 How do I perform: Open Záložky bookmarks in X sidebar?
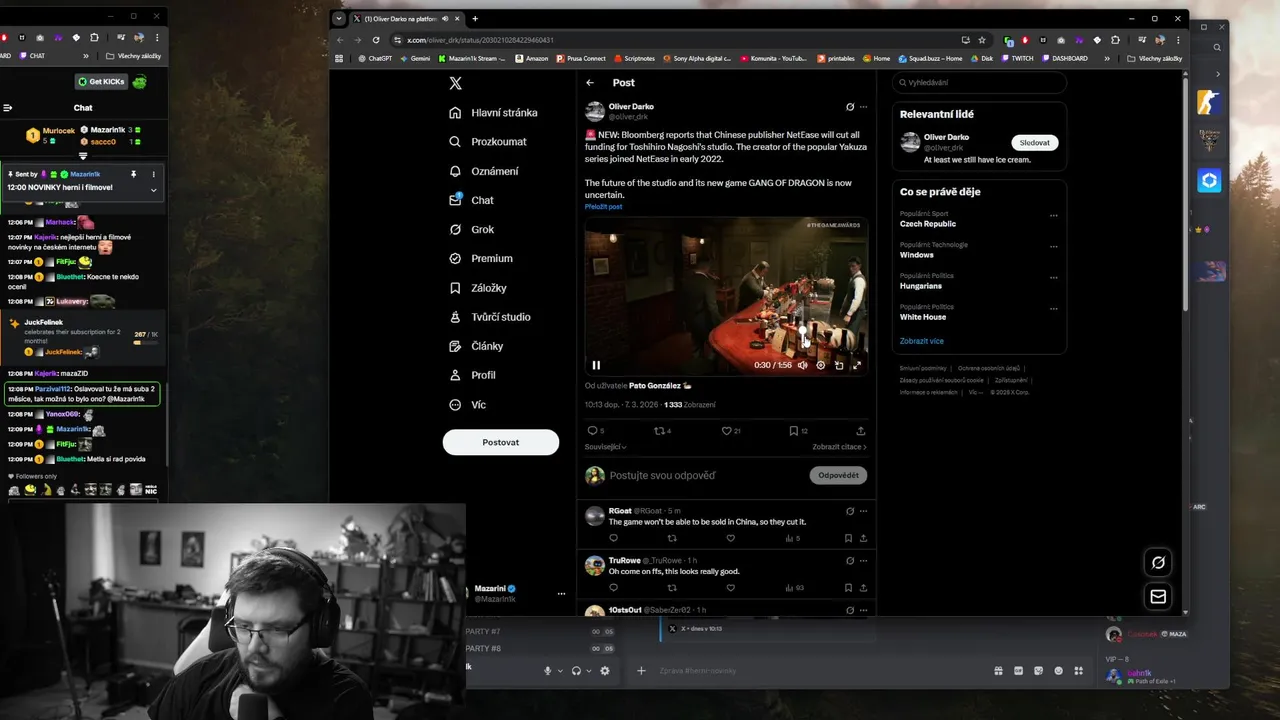[478, 288]
